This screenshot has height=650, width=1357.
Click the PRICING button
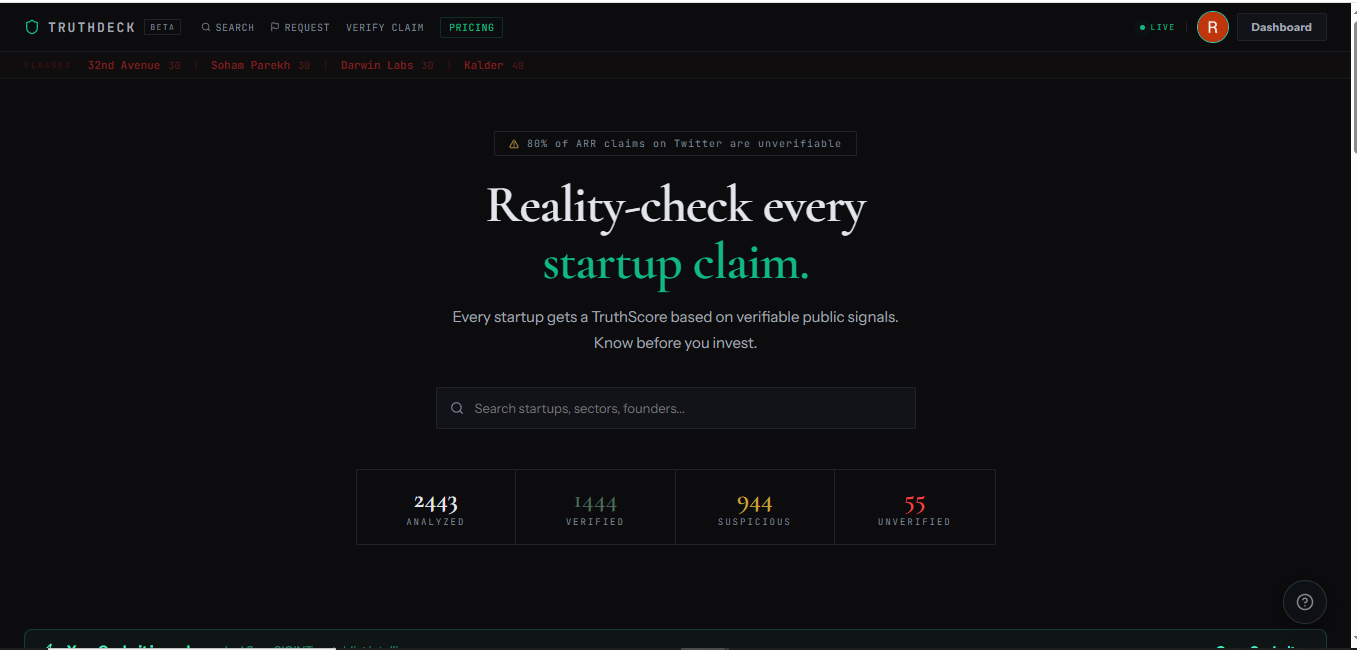(x=471, y=27)
